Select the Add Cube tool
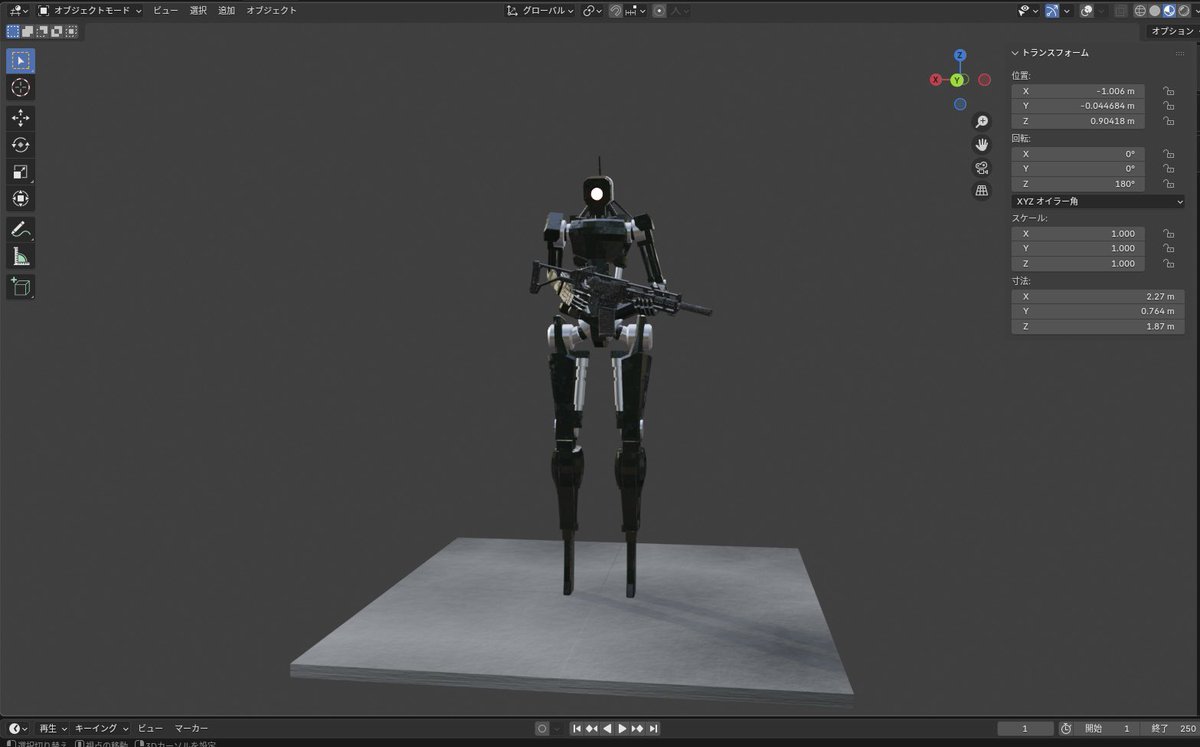The image size is (1200, 747). point(20,288)
